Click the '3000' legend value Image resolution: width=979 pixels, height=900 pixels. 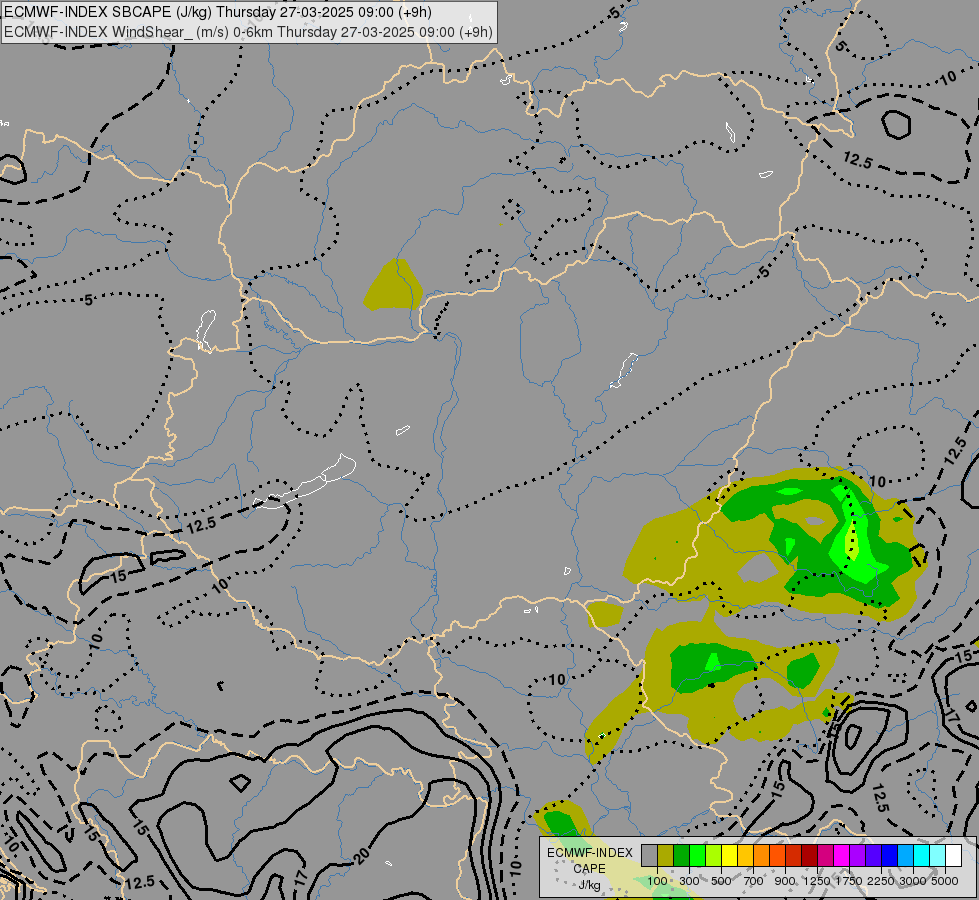[912, 881]
